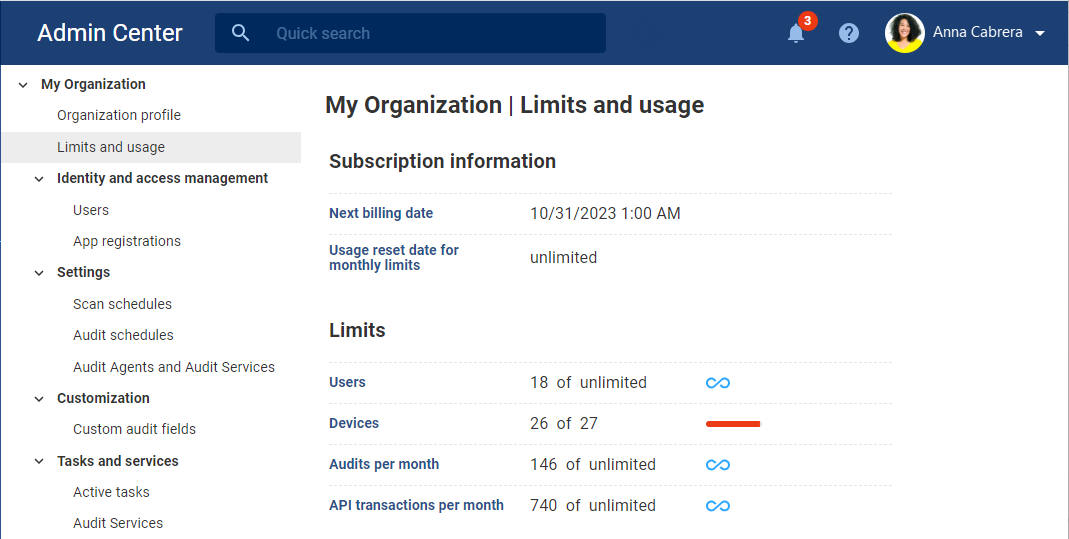
Task: Collapse the Tasks and services chevron
Action: pos(39,461)
